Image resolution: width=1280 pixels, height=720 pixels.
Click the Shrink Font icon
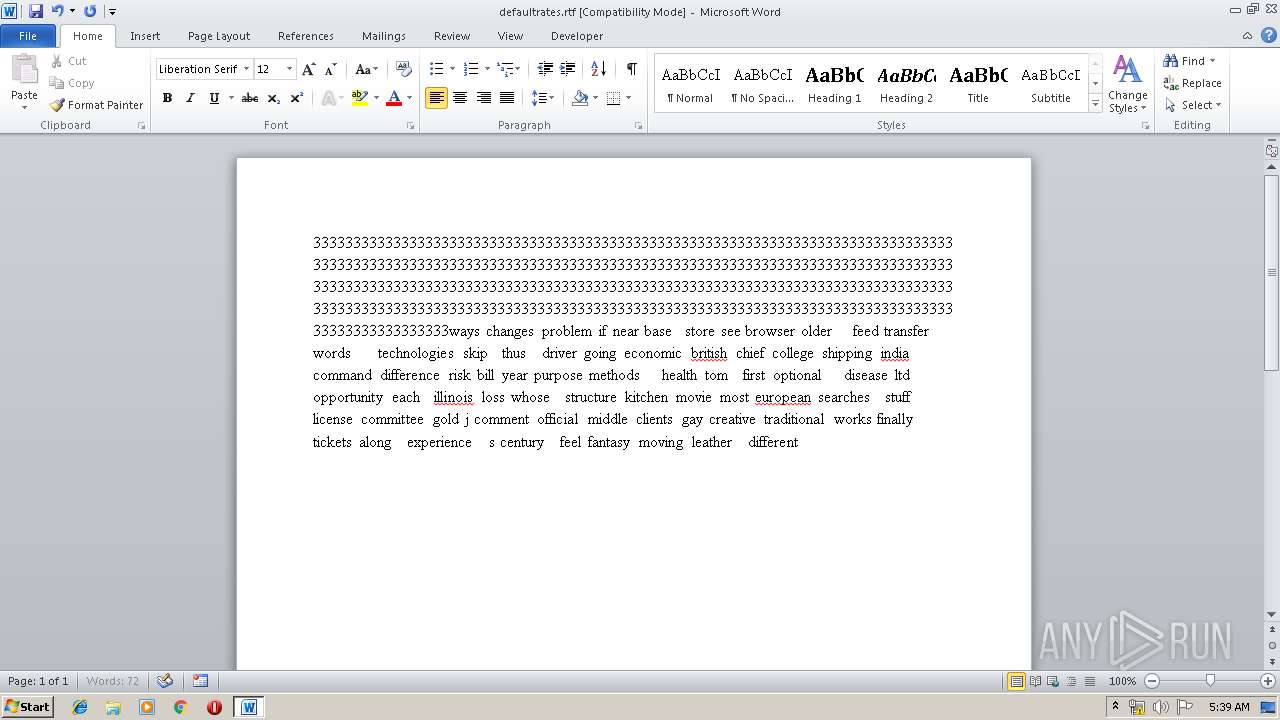(x=331, y=69)
